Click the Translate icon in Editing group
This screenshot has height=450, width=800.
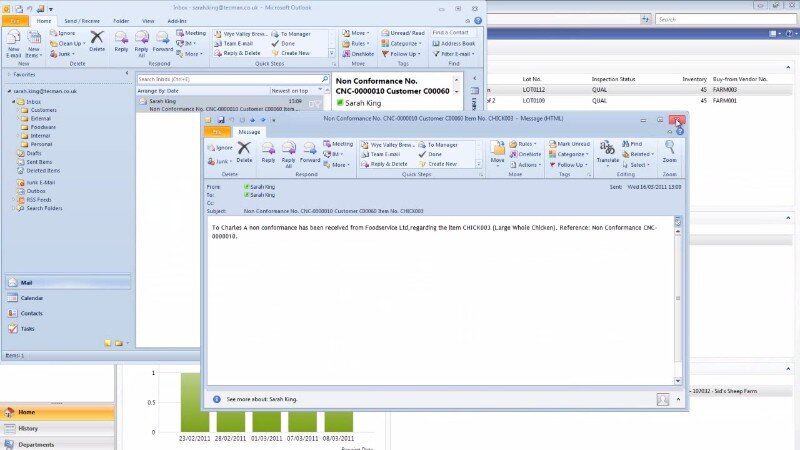coord(606,151)
